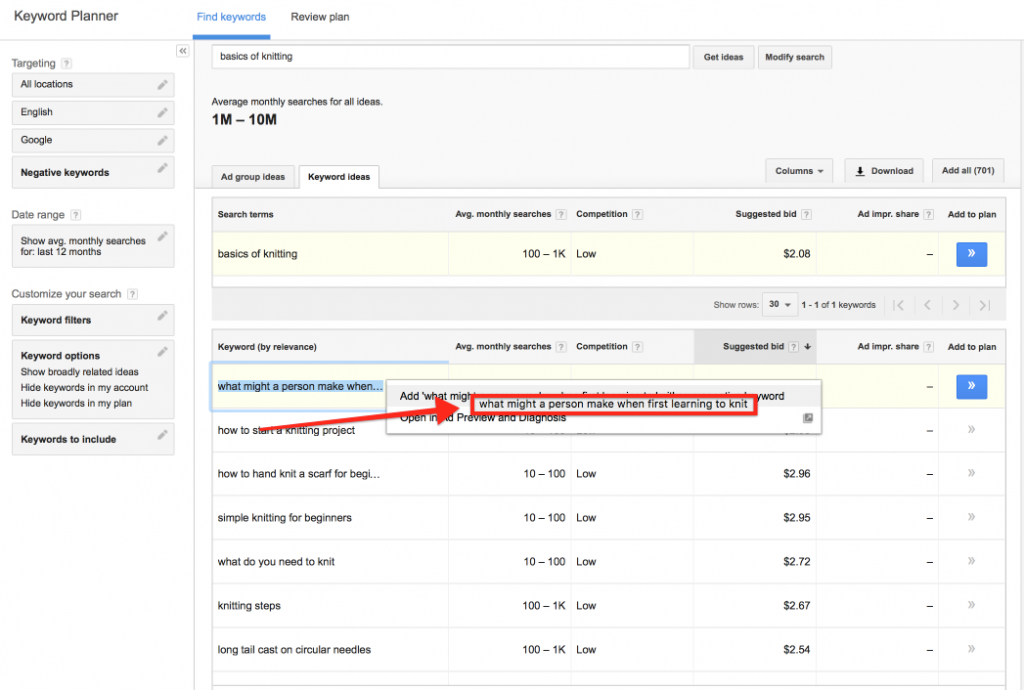Click the $2.08 suggested bid value
Viewport: 1024px width, 690px height.
(x=797, y=254)
